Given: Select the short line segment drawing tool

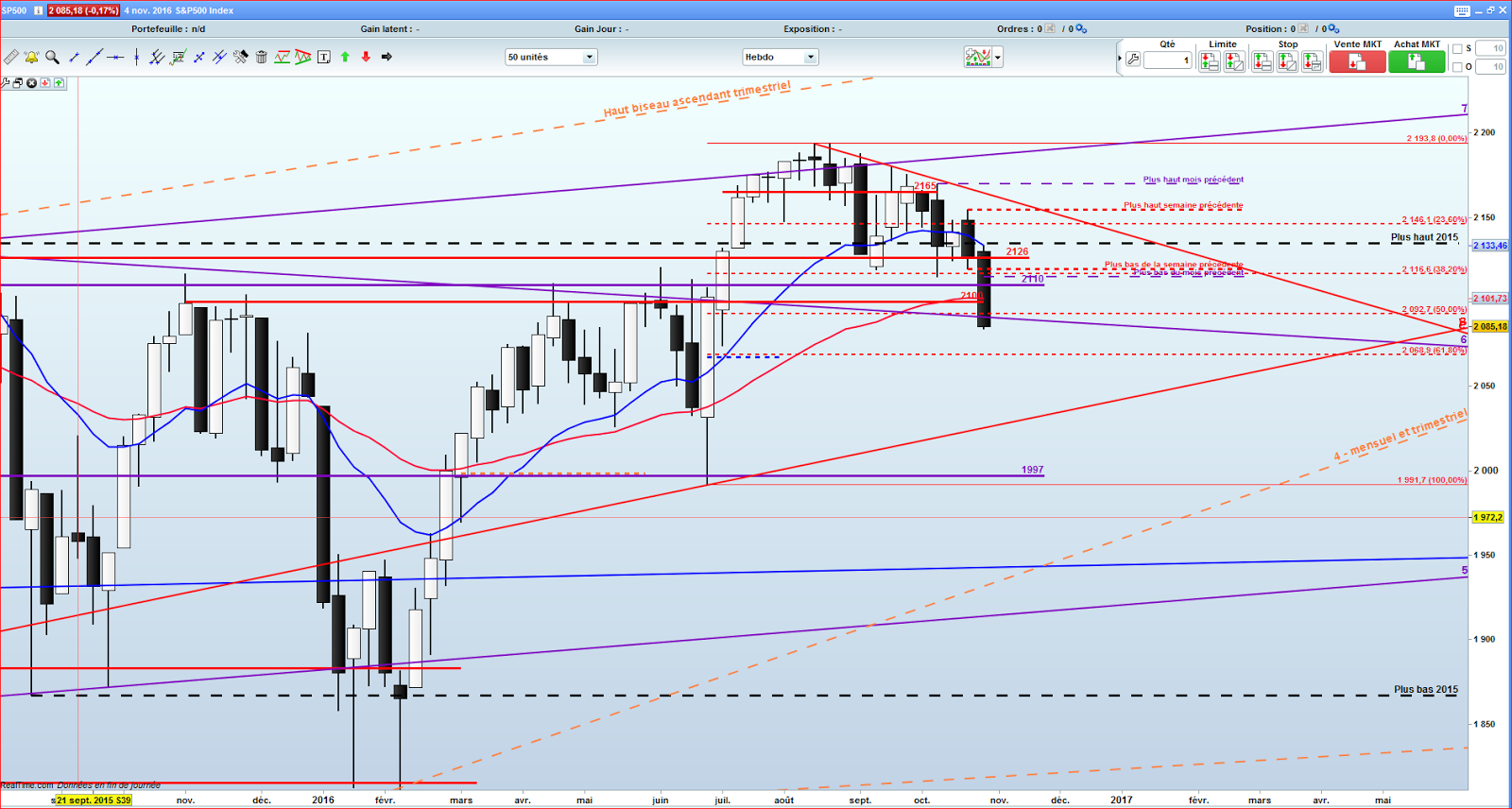Looking at the screenshot, I should coord(75,58).
